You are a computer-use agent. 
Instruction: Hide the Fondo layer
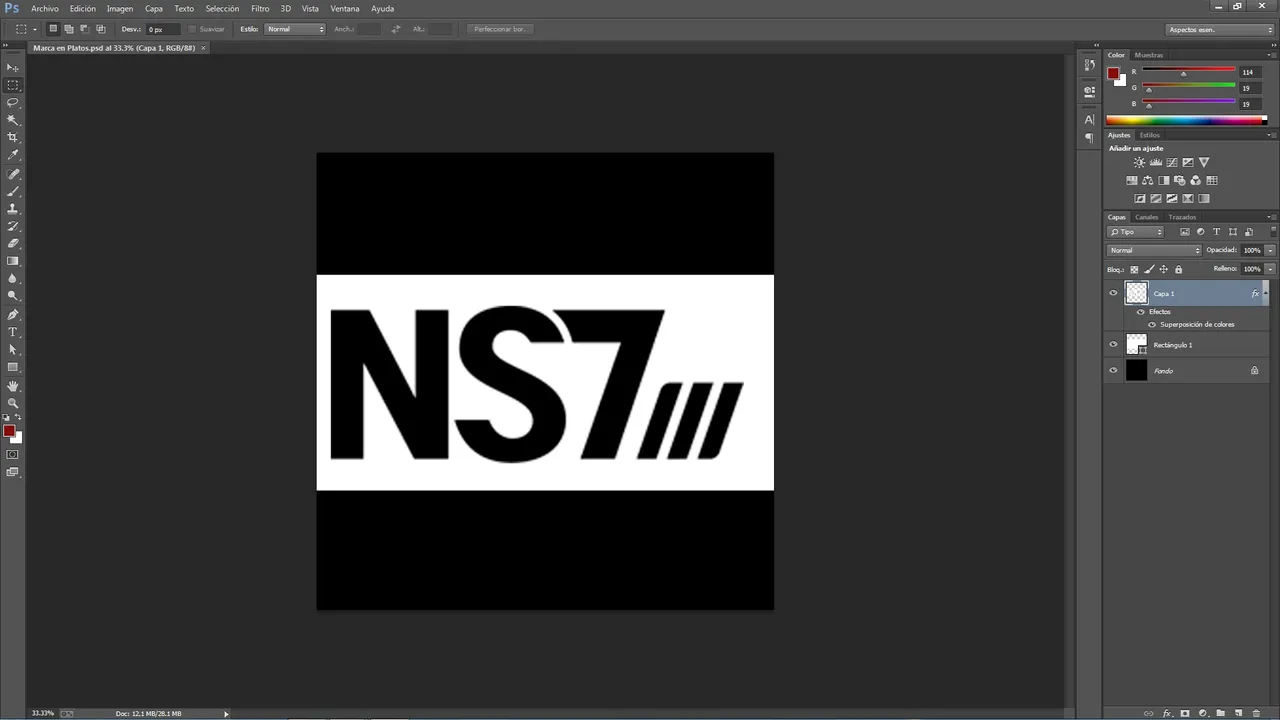(1113, 370)
